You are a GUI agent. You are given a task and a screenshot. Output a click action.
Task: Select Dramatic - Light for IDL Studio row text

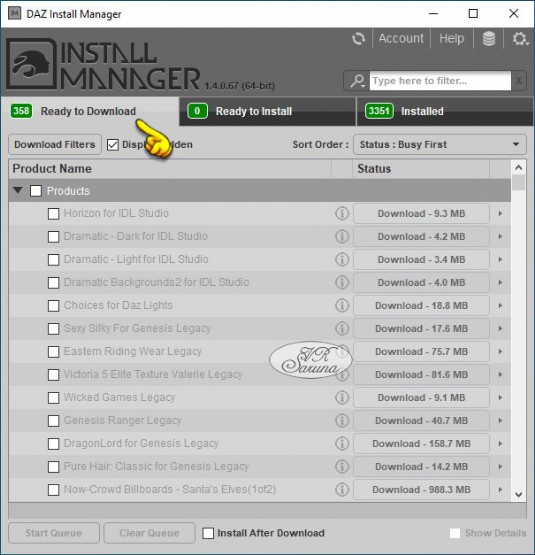click(136, 259)
